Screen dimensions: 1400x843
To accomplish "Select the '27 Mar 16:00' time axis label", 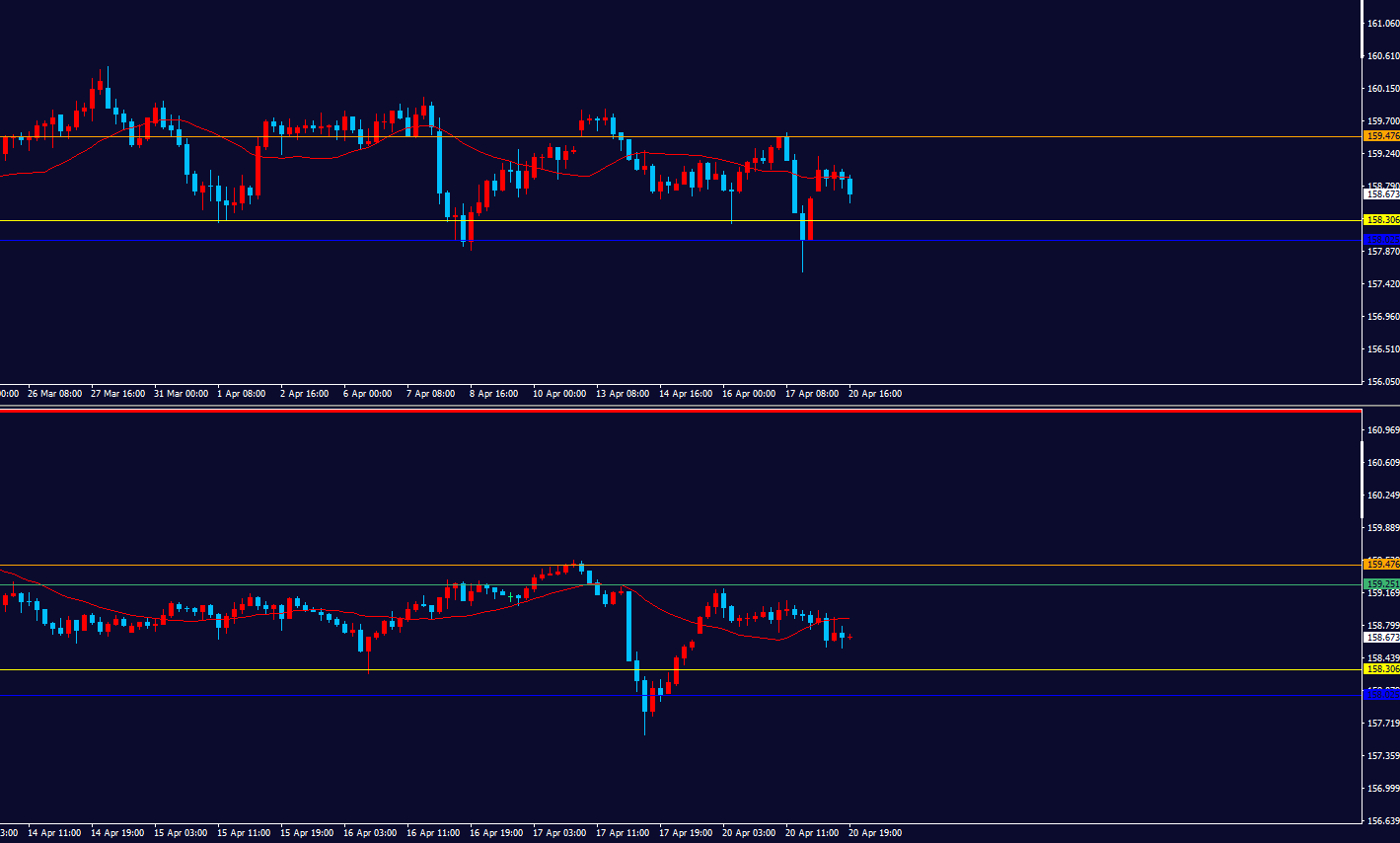I will pyautogui.click(x=117, y=394).
